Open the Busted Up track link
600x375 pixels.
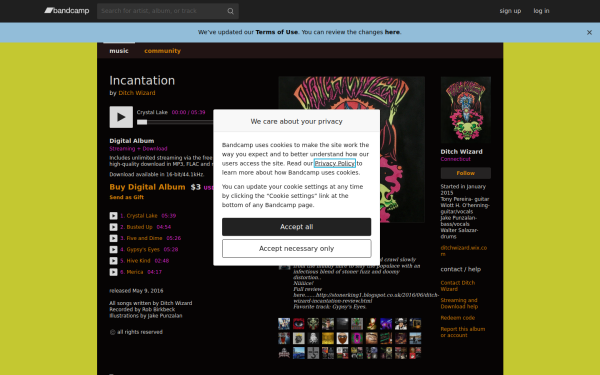139,227
